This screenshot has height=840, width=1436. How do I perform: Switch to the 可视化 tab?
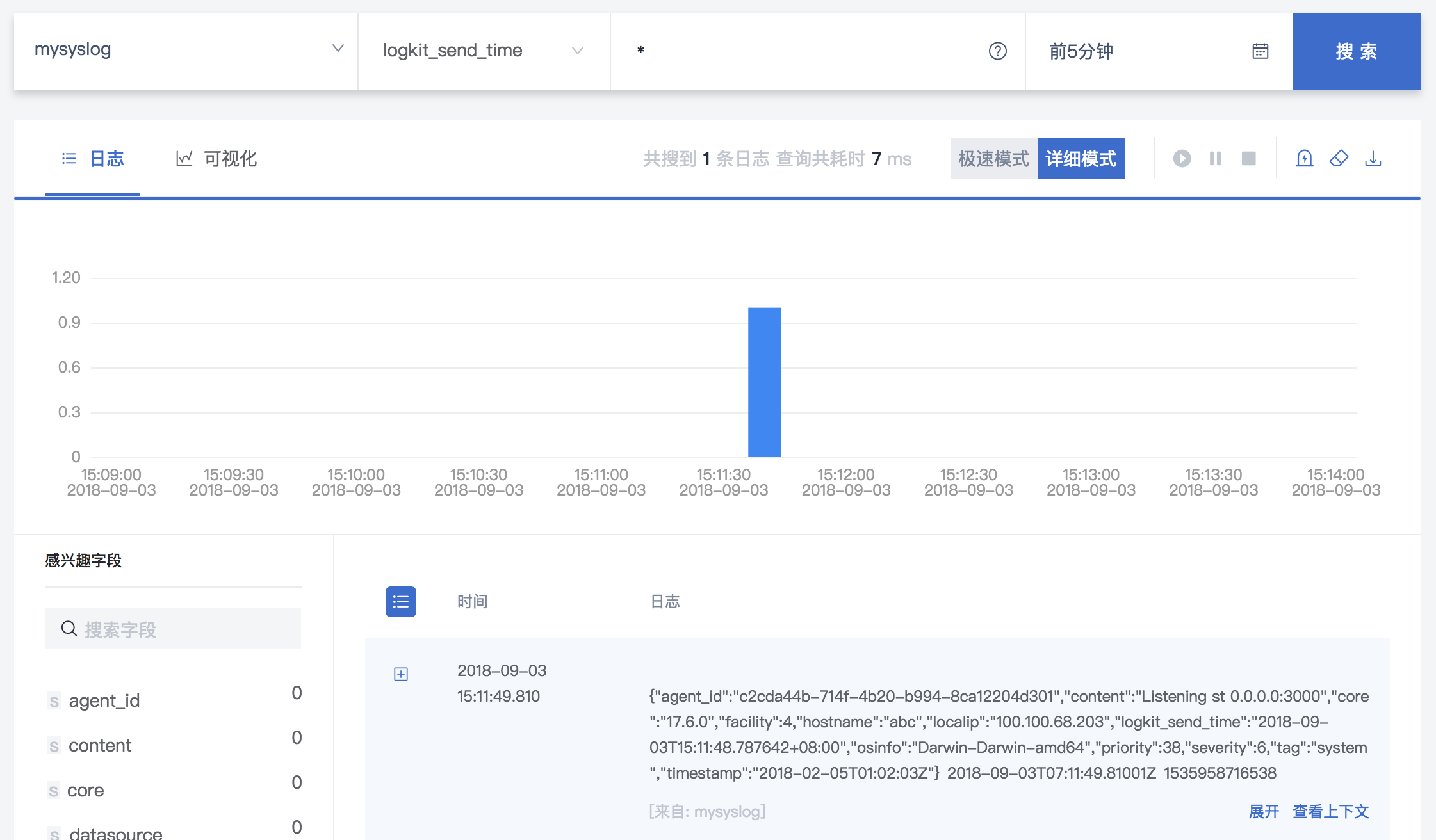pyautogui.click(x=216, y=159)
